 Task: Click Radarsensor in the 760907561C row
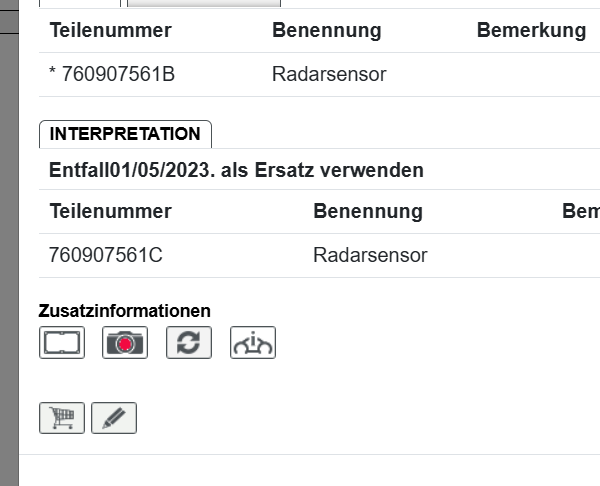click(x=370, y=255)
